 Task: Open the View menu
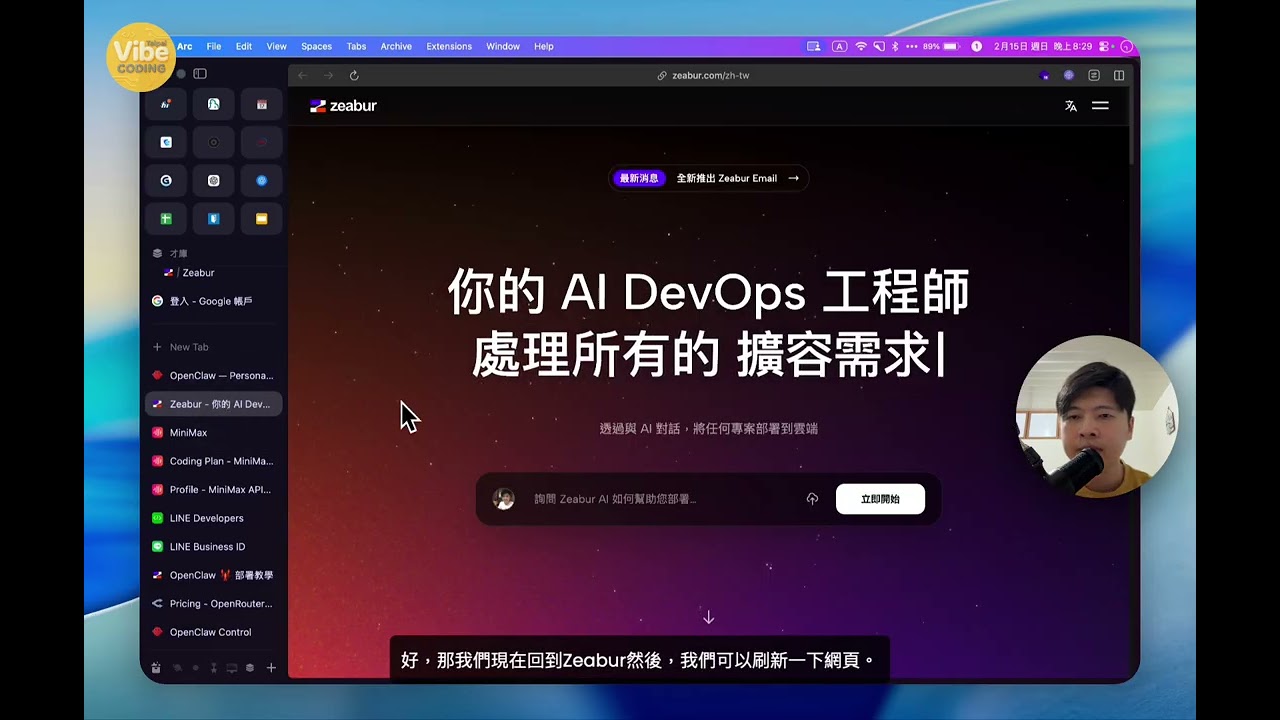click(x=276, y=46)
